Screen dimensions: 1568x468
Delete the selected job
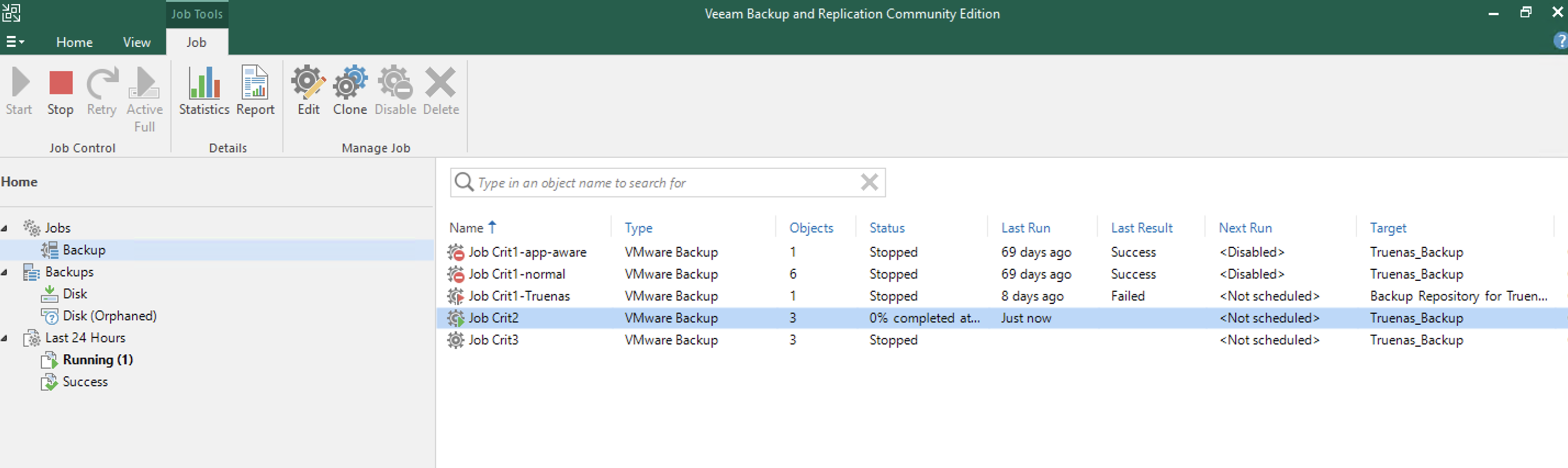pos(441,91)
